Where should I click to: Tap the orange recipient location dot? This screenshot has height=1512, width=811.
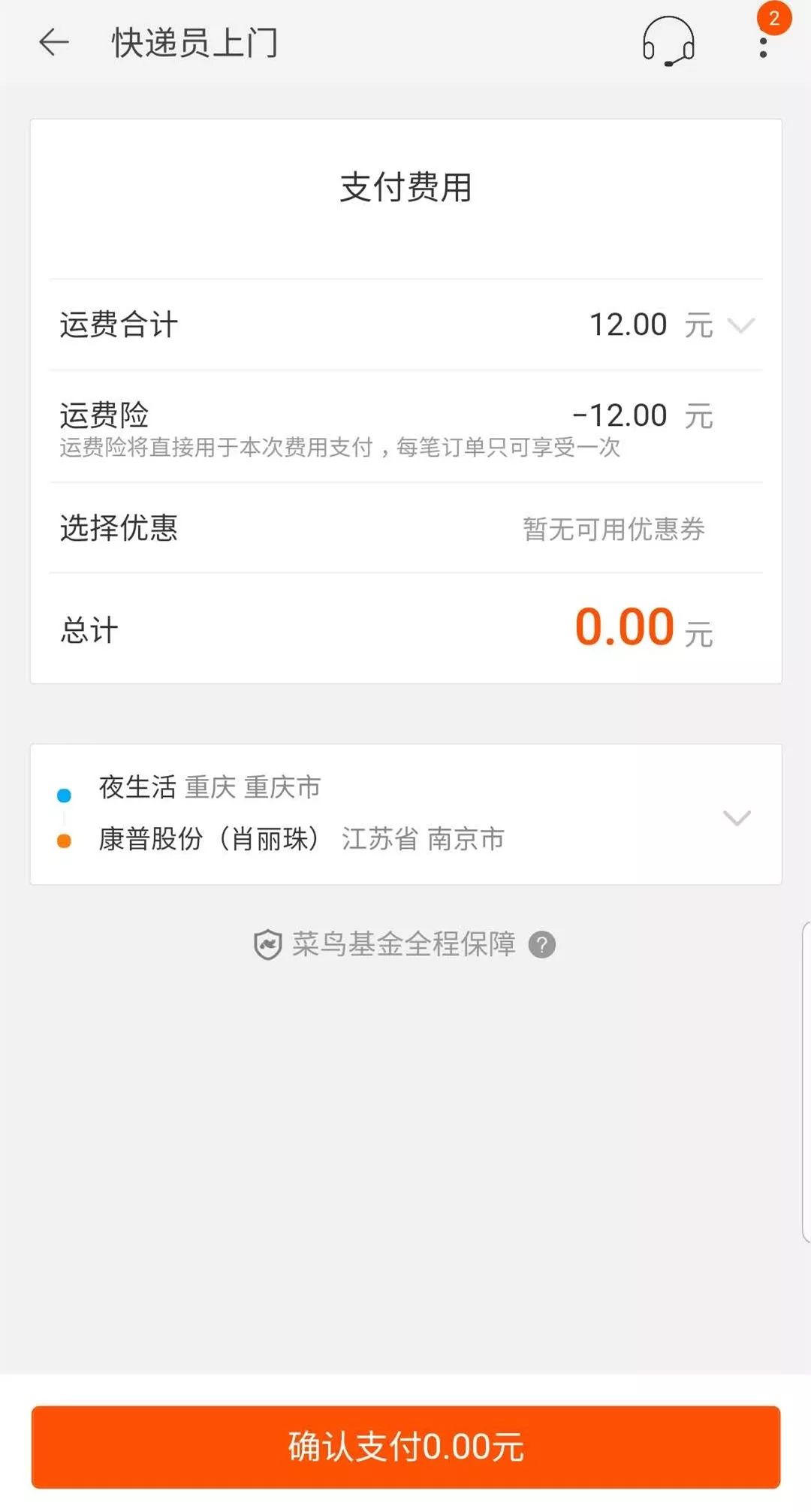65,841
